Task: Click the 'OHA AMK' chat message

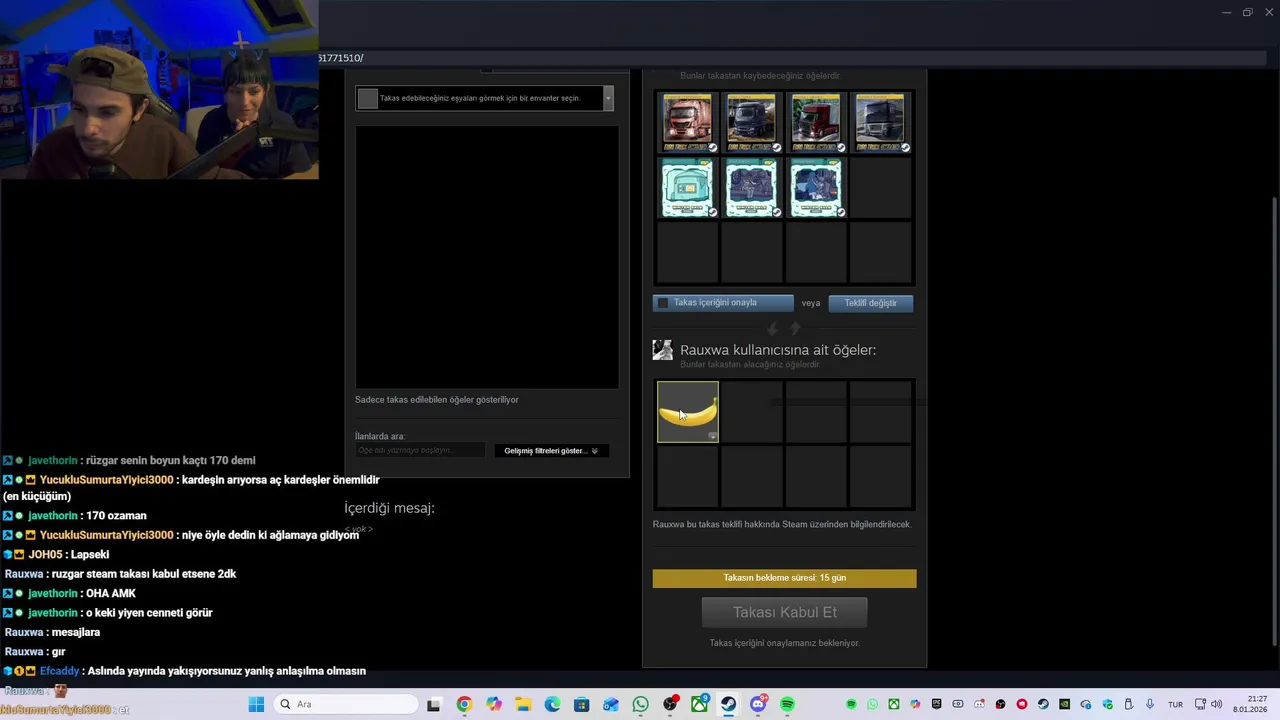Action: point(110,593)
